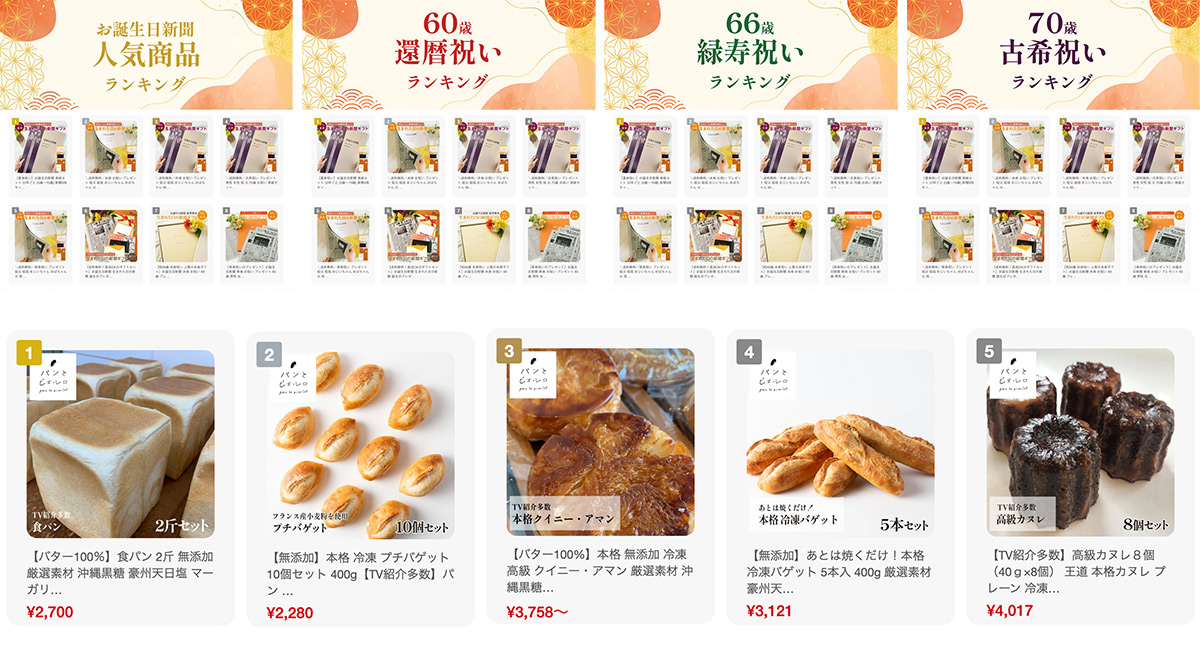Open the 人気商品 ranking banner
The width and height of the screenshot is (1200, 650).
pos(146,55)
